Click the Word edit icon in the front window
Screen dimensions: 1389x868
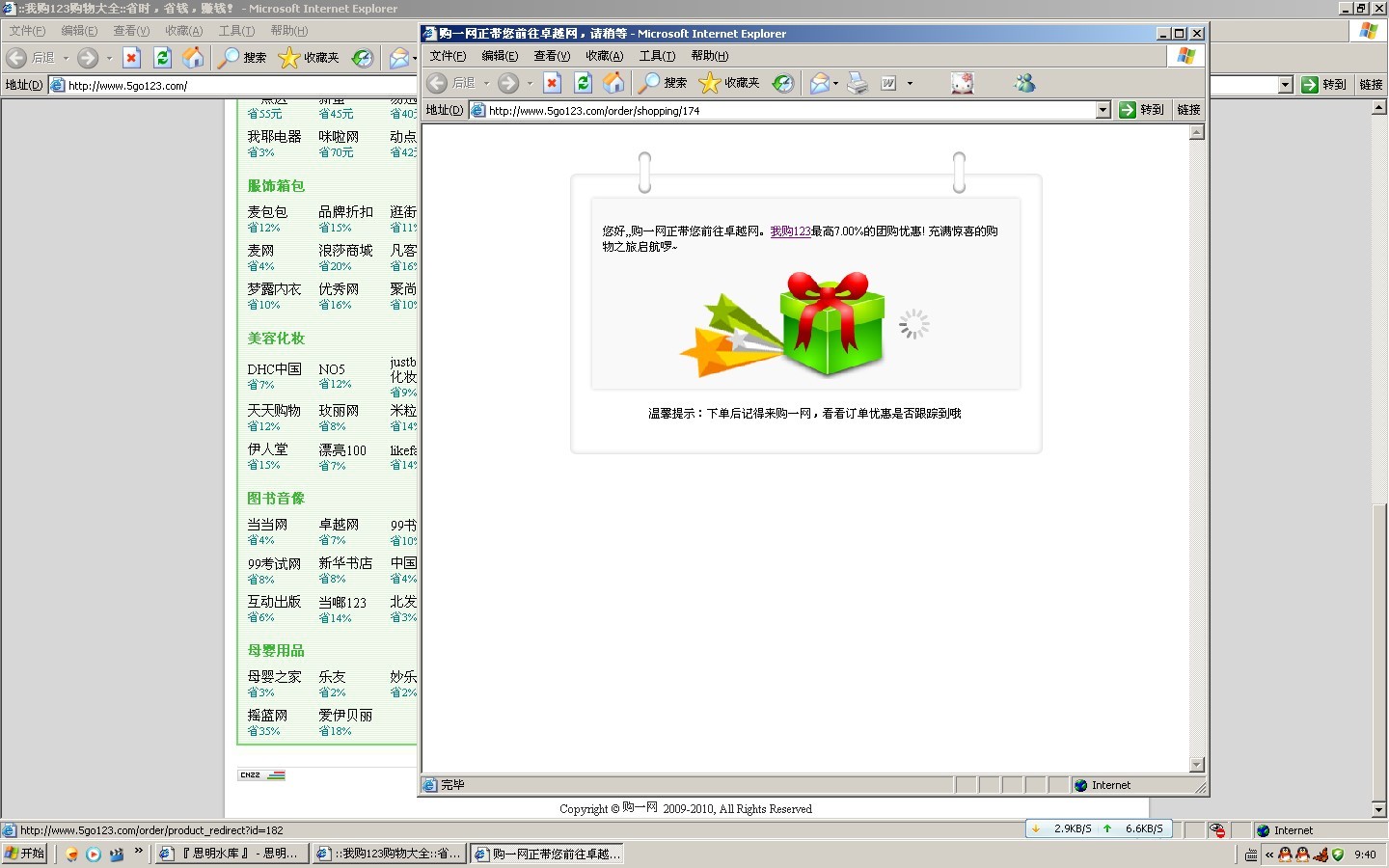(x=888, y=83)
